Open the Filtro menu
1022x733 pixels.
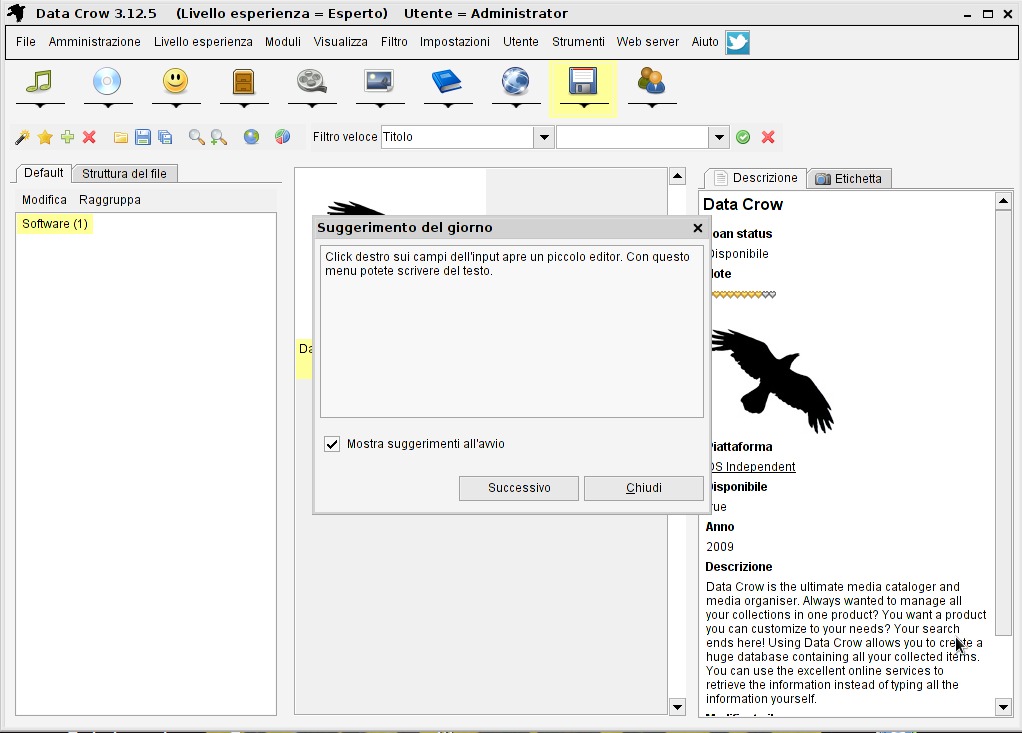point(394,42)
